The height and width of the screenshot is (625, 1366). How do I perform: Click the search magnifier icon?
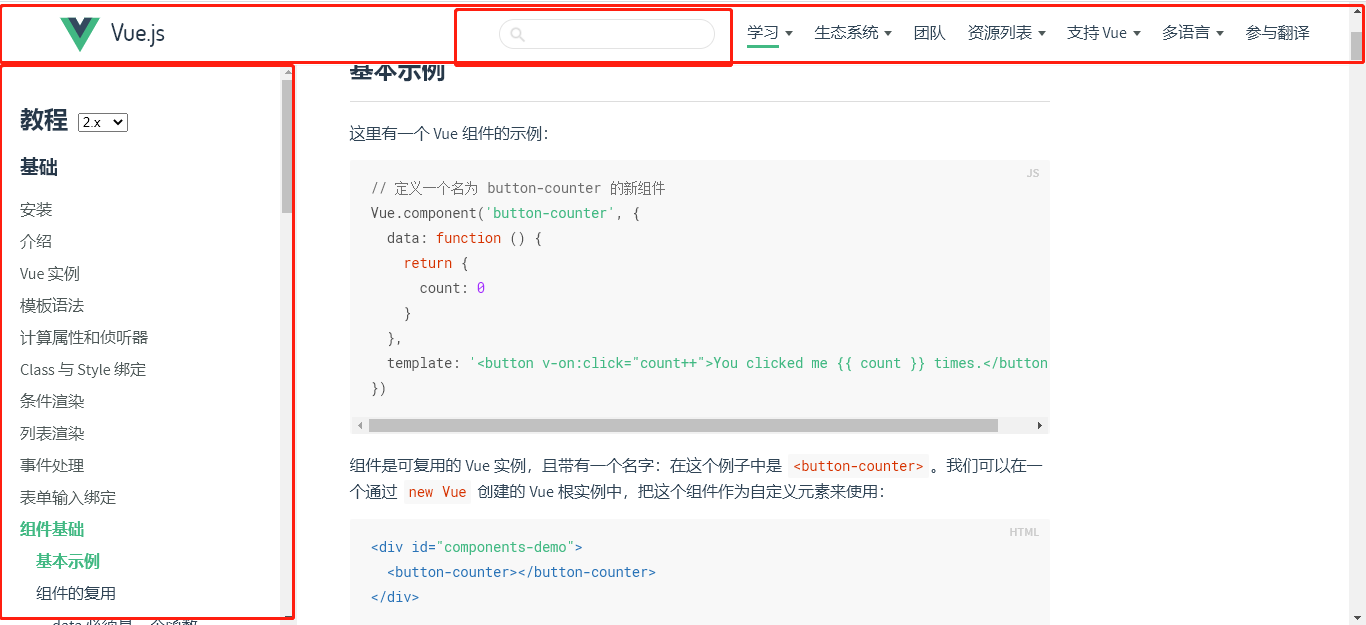517,34
